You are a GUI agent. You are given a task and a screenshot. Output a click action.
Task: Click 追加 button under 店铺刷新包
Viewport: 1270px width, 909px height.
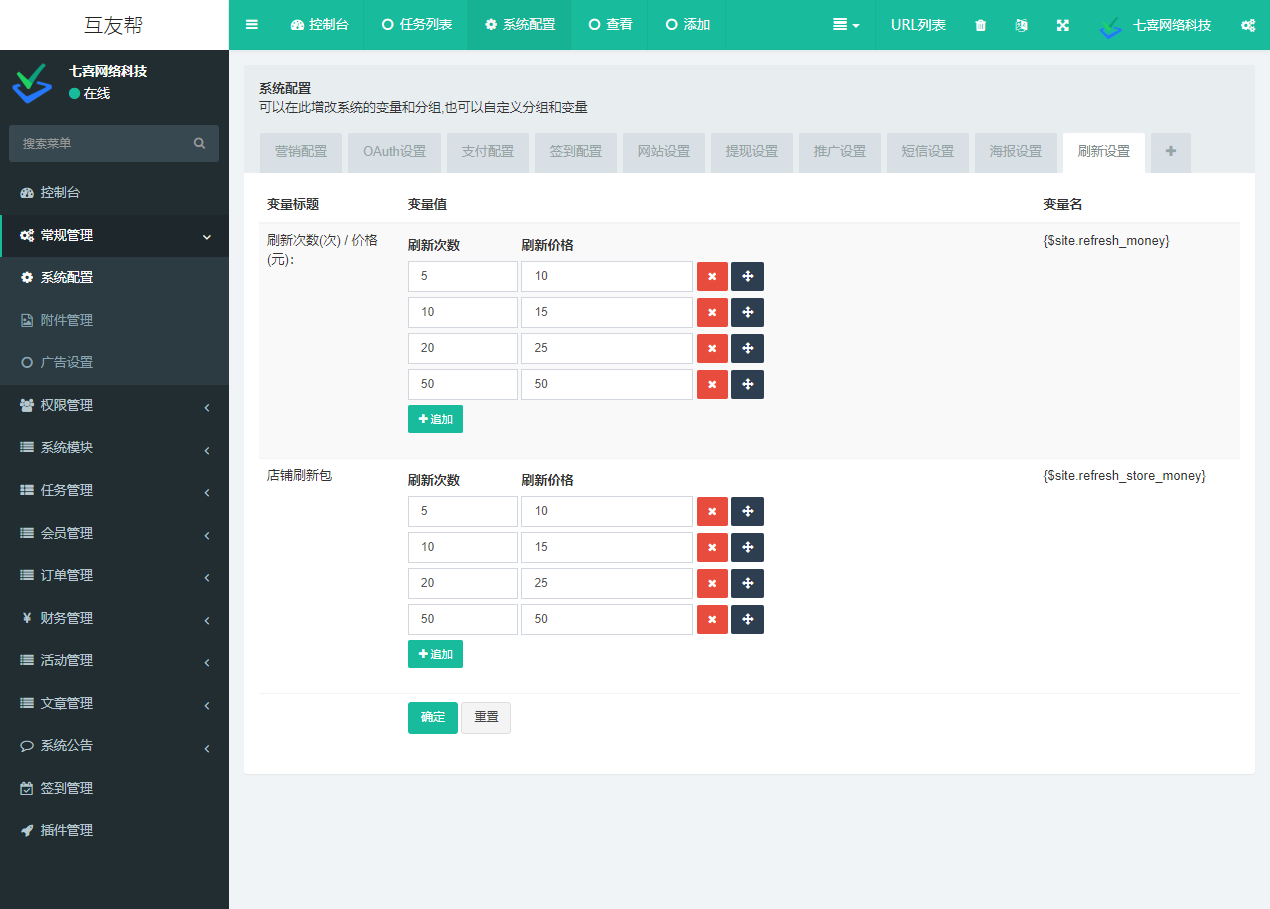[435, 654]
